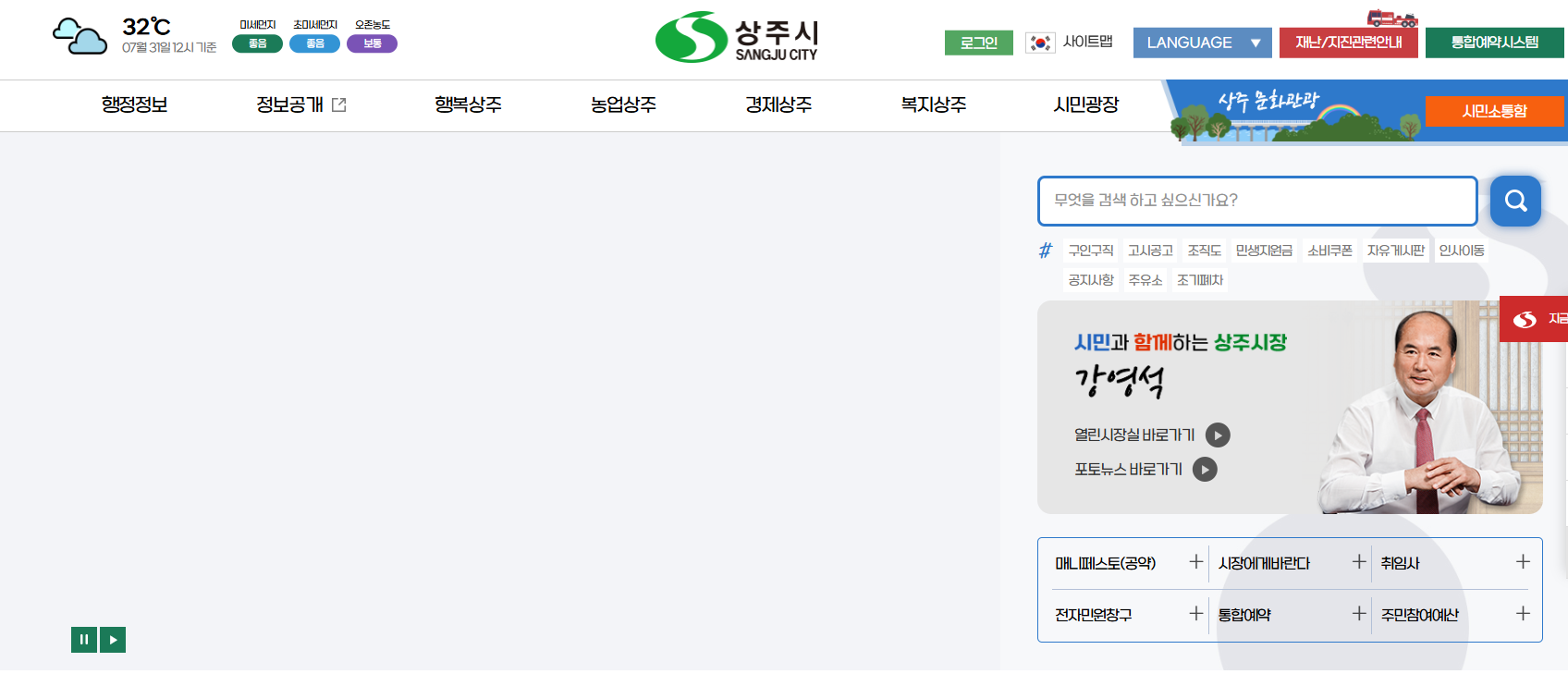The height and width of the screenshot is (674, 1568).
Task: Click the fire truck icon above disaster link
Action: [x=1391, y=18]
